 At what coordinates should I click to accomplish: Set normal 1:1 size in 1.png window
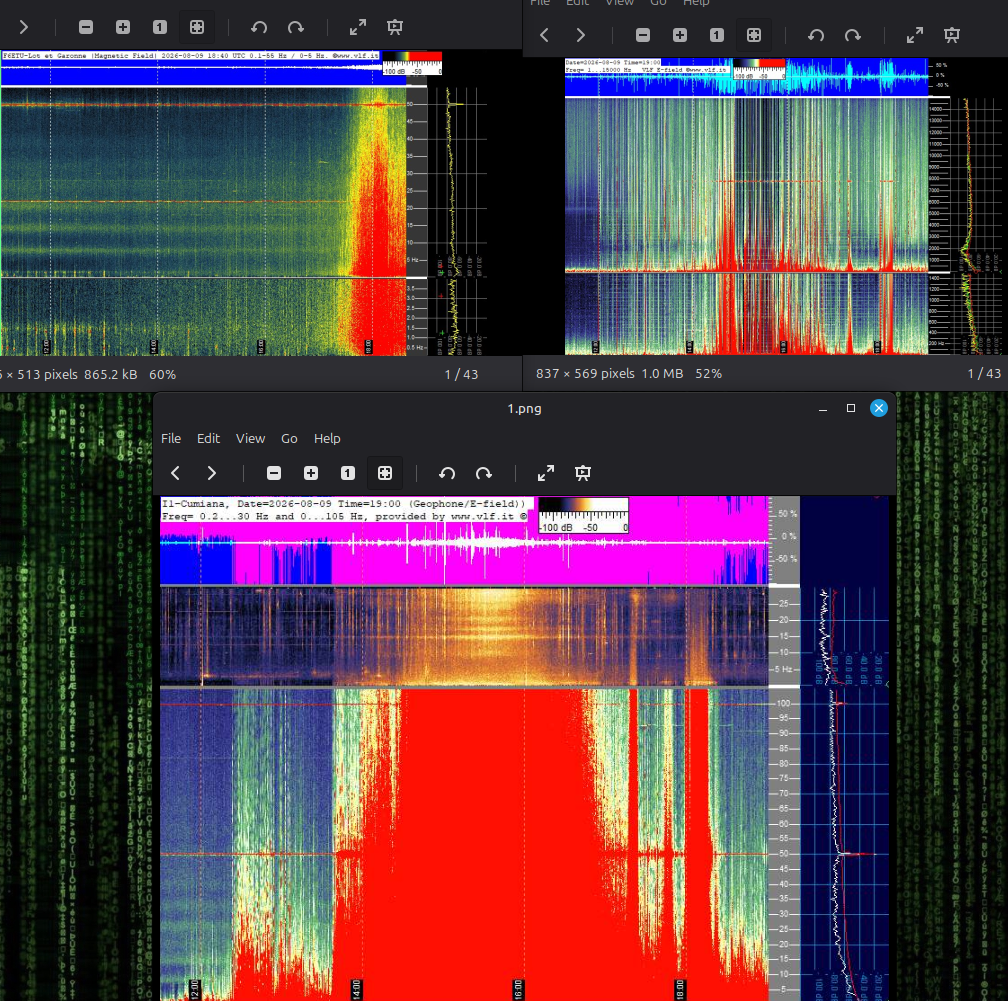point(348,473)
